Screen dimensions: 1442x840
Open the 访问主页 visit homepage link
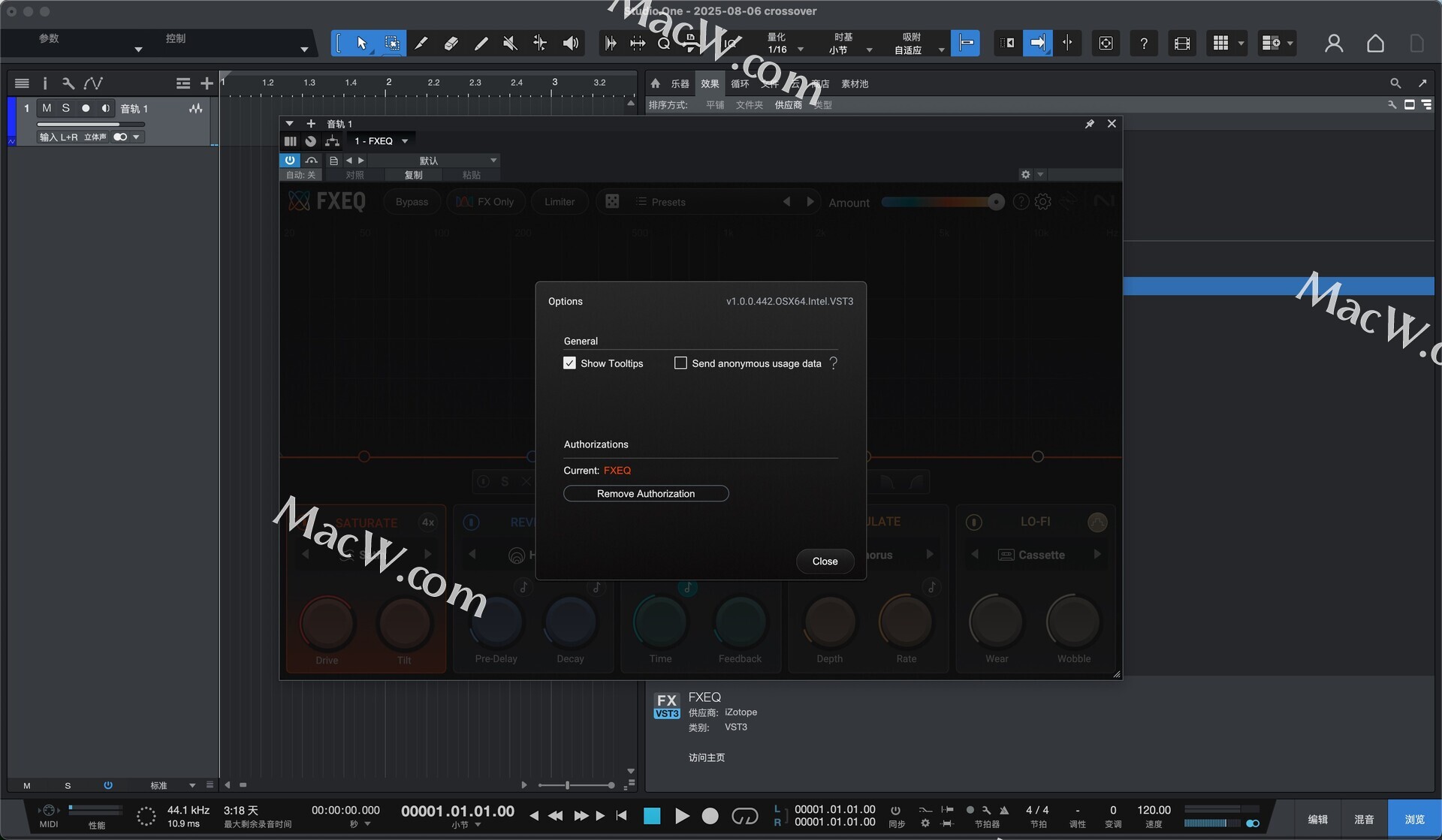pos(707,757)
